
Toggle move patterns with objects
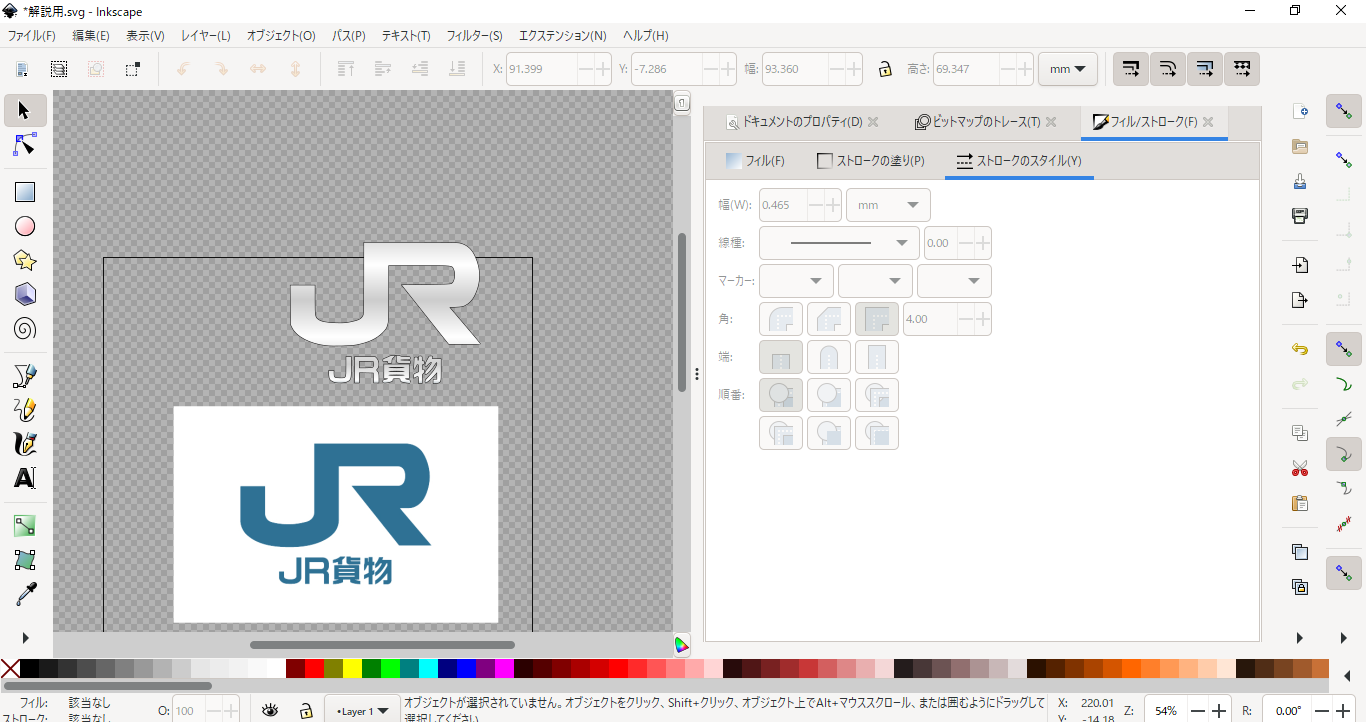1241,69
